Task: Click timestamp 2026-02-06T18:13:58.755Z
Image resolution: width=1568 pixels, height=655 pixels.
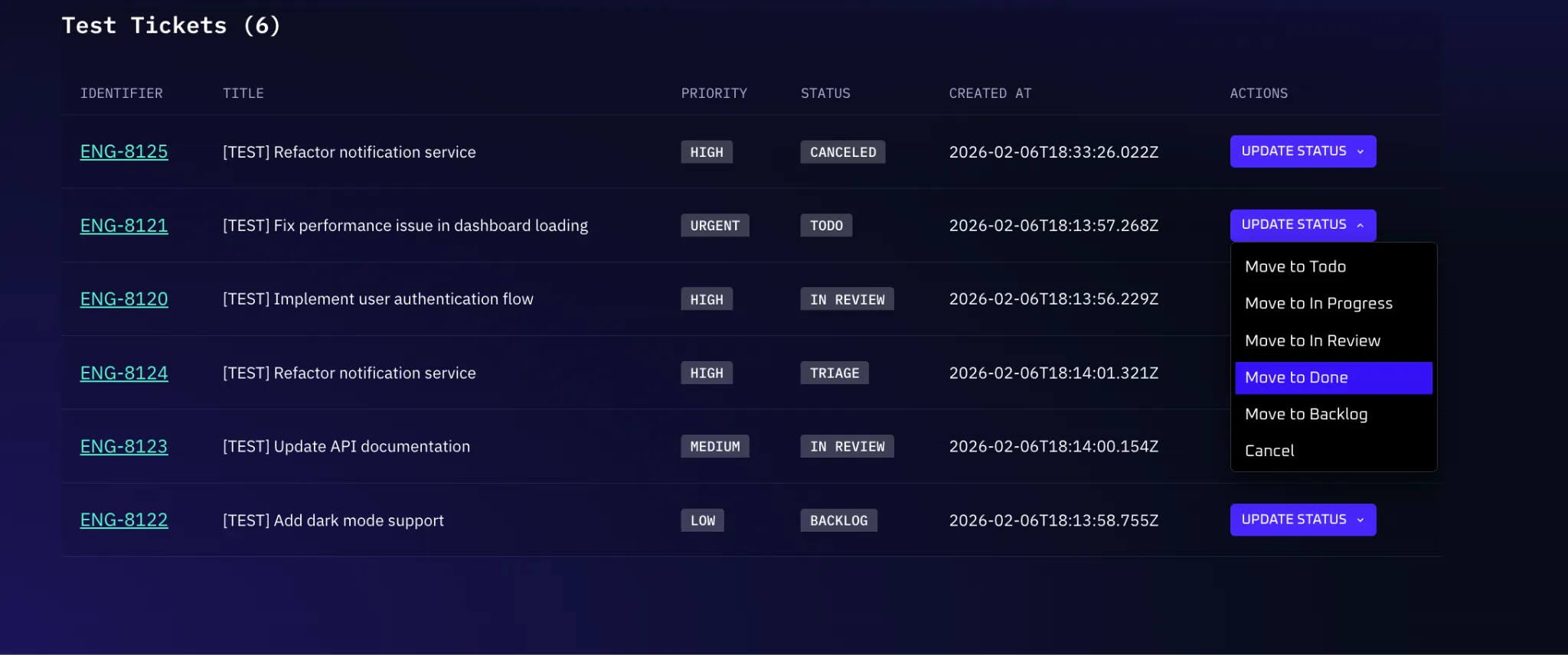Action: [x=1053, y=520]
